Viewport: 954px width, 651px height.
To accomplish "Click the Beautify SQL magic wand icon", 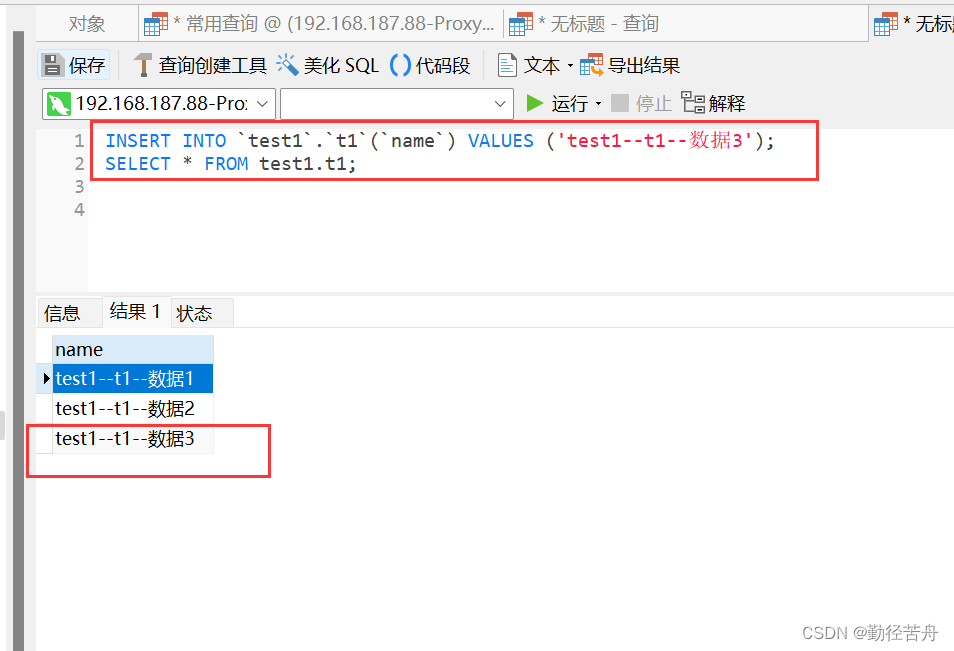I will click(x=287, y=64).
